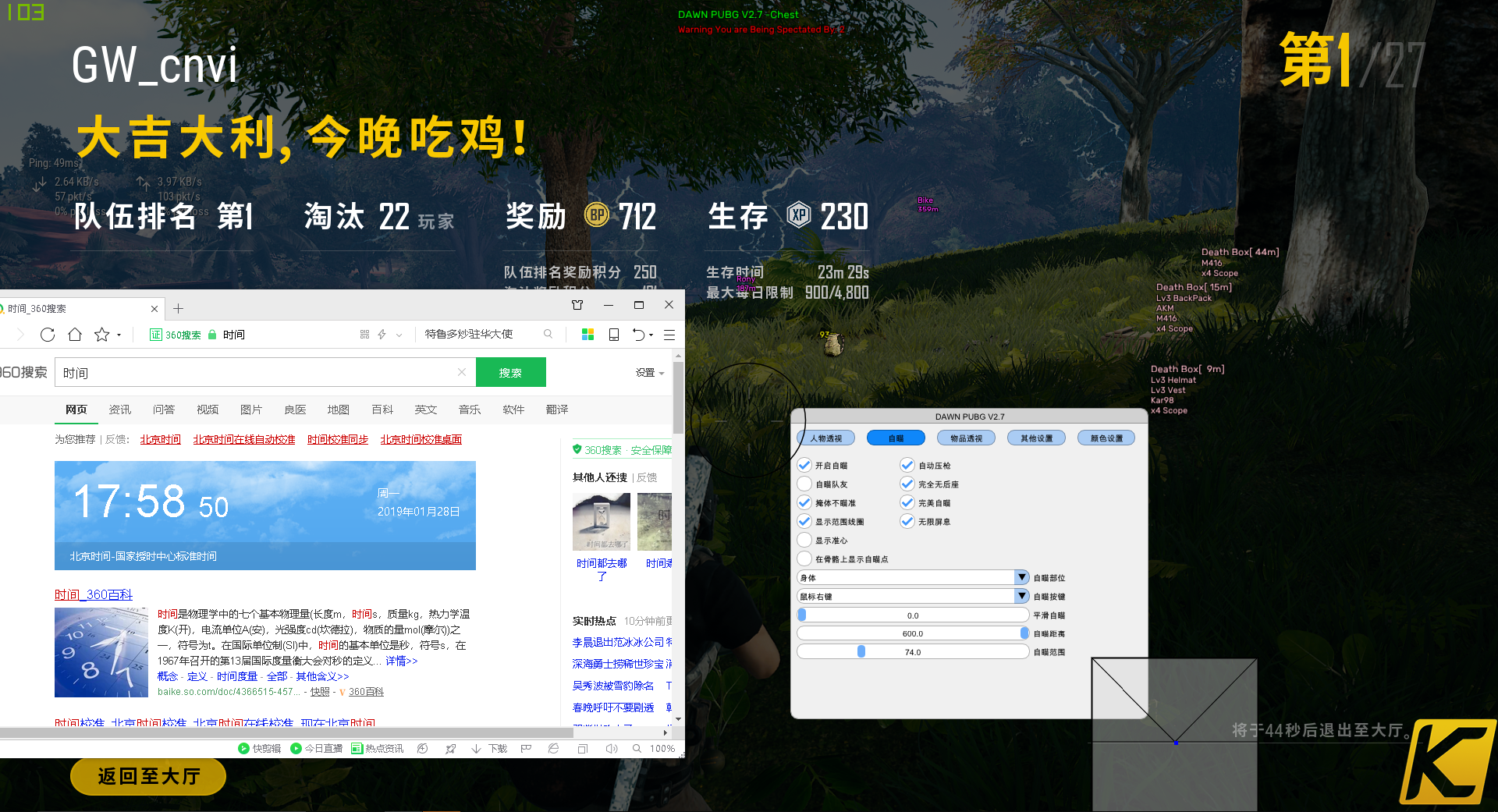Adjust the 自瞄范围 slider showing 74.0
The image size is (1498, 812).
(913, 652)
